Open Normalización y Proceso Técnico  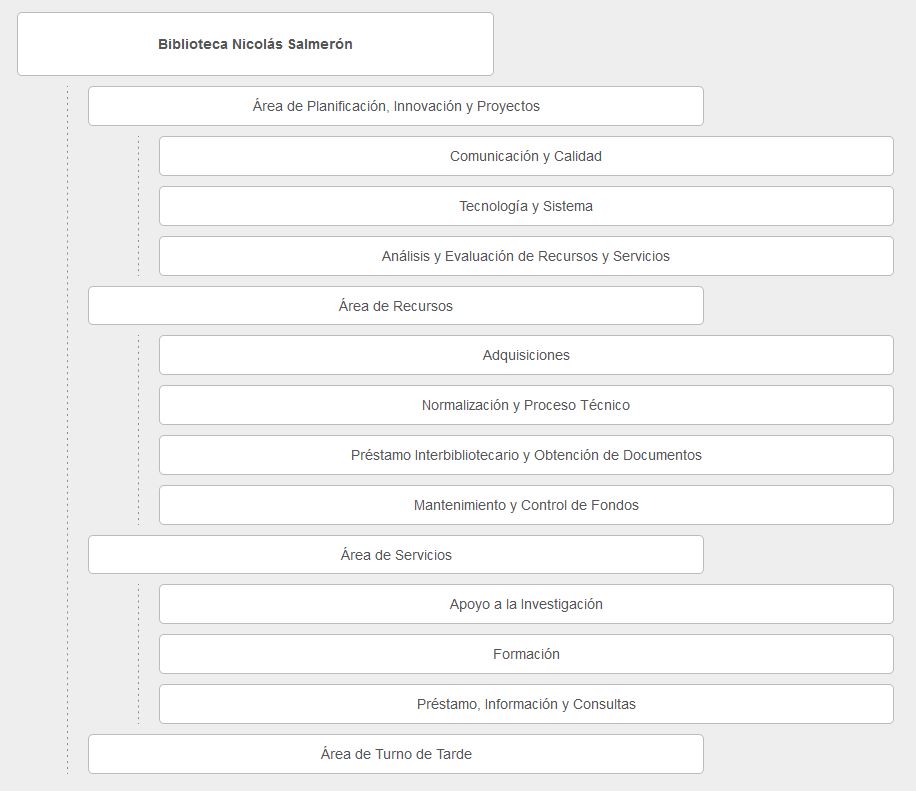tap(525, 405)
